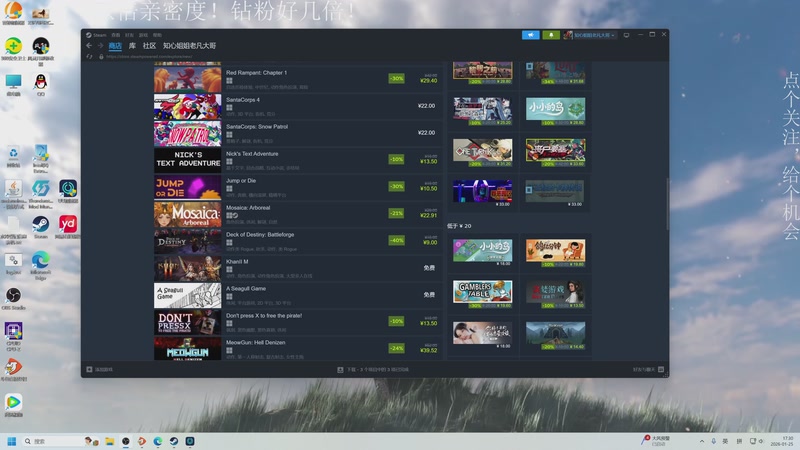Click the Khanil M game title
The height and width of the screenshot is (450, 800).
point(237,262)
